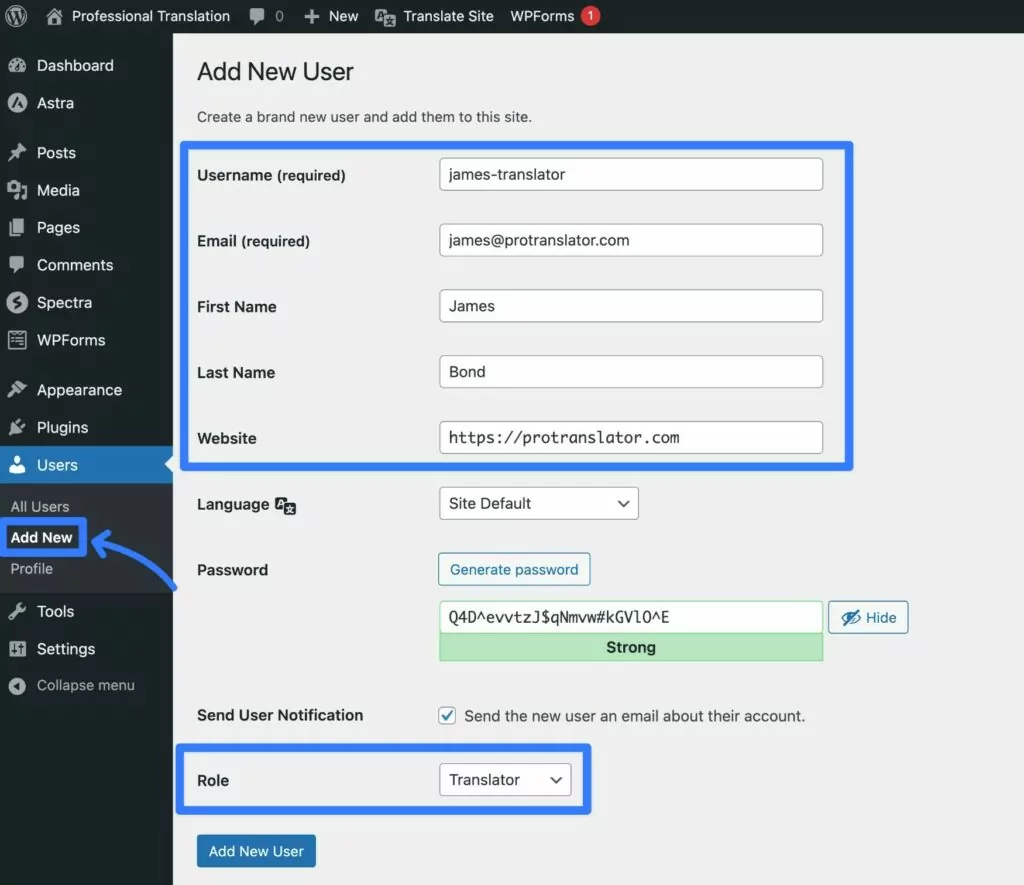Click Collapse menu text

86,686
